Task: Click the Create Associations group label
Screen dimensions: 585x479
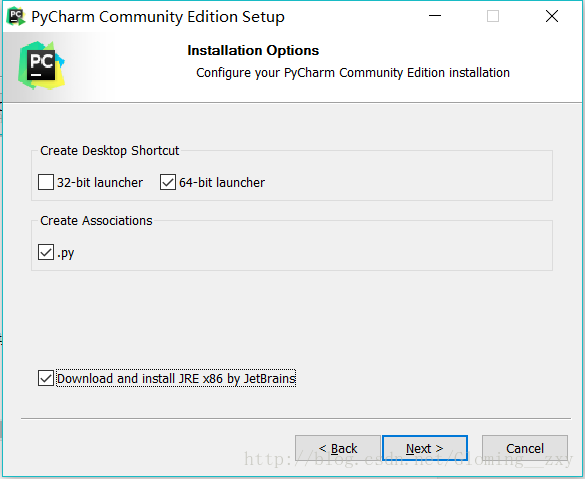Action: click(x=96, y=221)
